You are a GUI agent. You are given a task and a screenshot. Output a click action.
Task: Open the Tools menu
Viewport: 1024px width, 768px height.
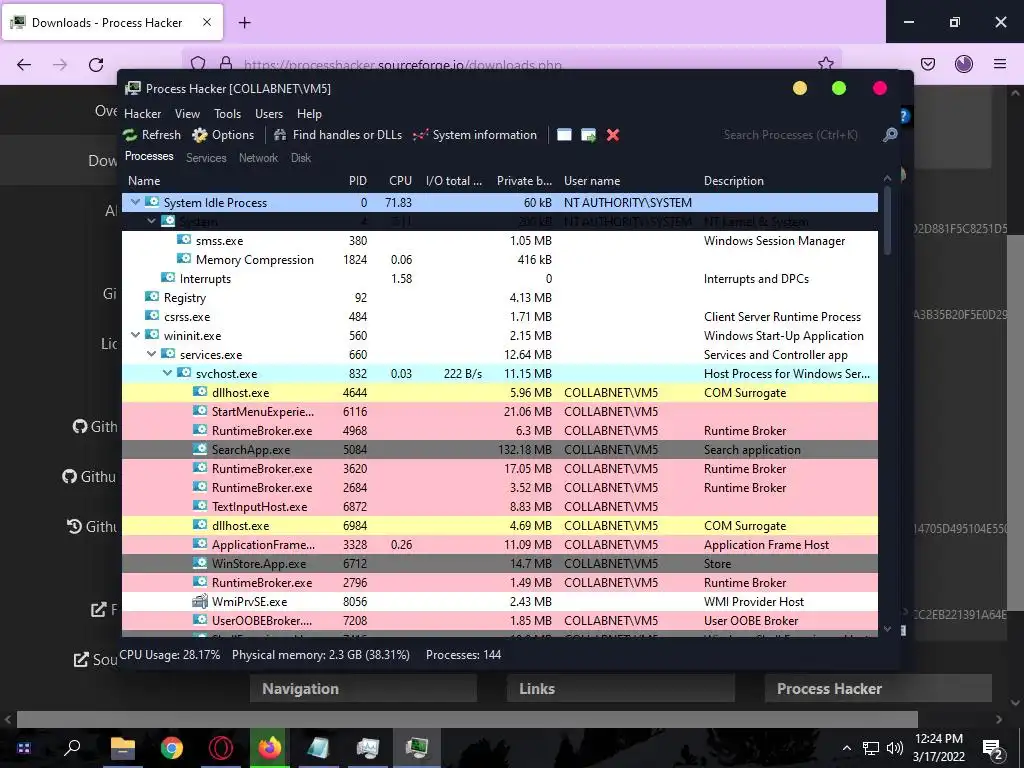227,114
